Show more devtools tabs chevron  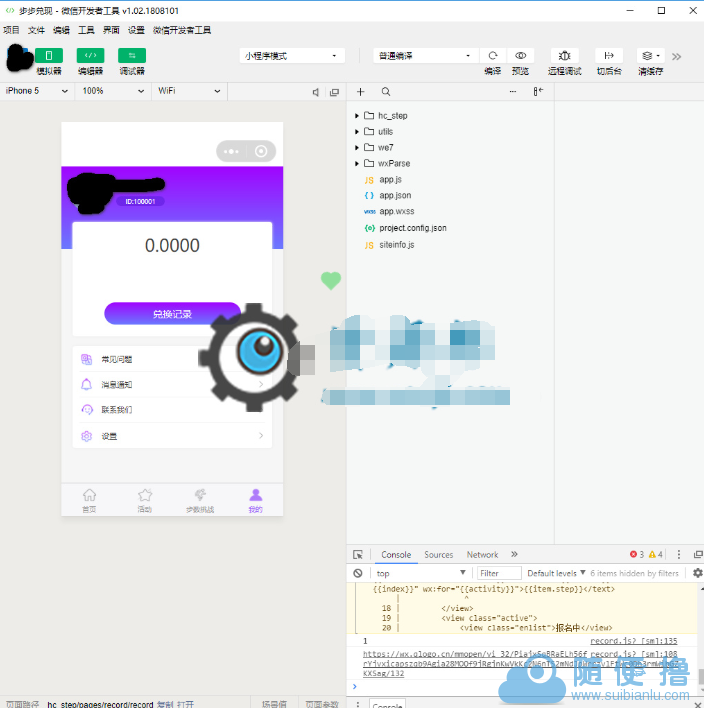(x=514, y=554)
